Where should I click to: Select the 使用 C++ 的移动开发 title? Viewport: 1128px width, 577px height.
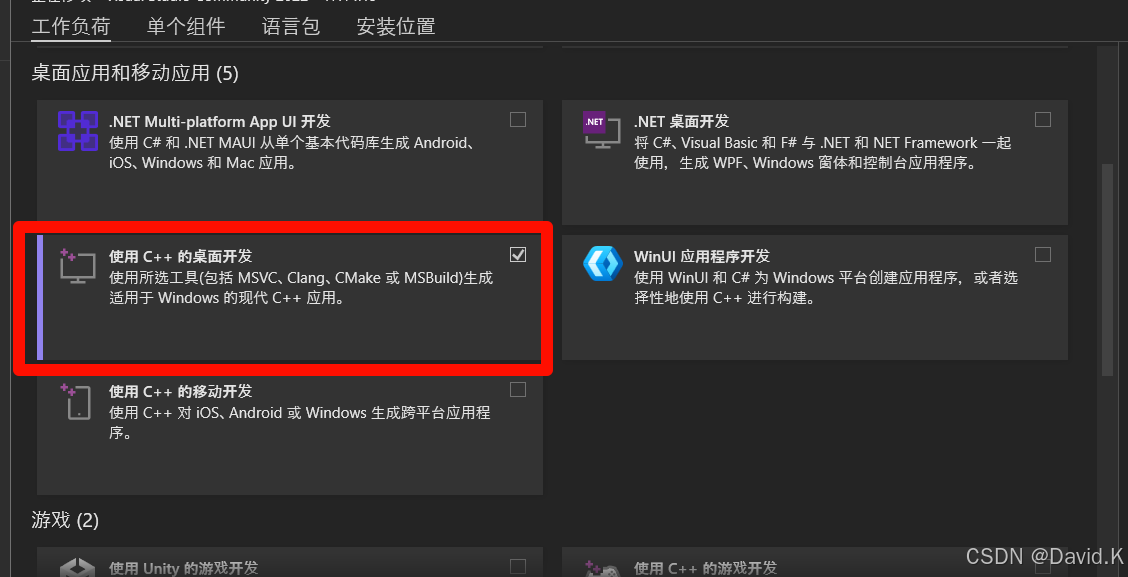coord(181,391)
